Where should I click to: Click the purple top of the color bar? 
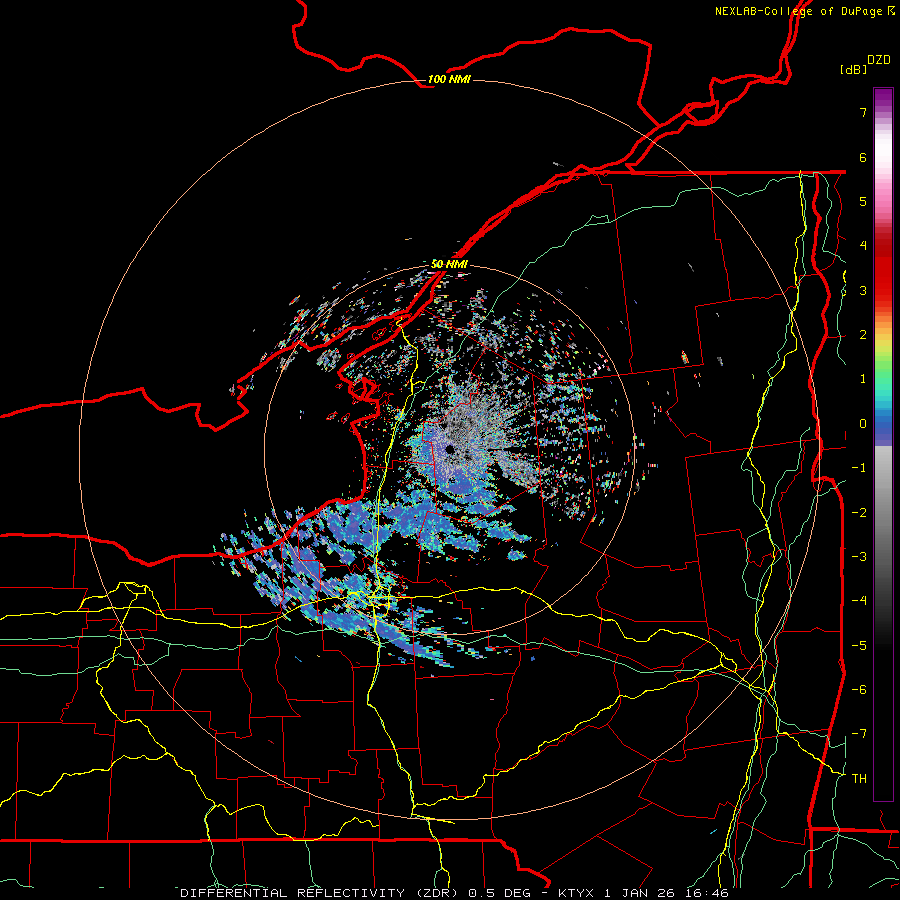[883, 99]
